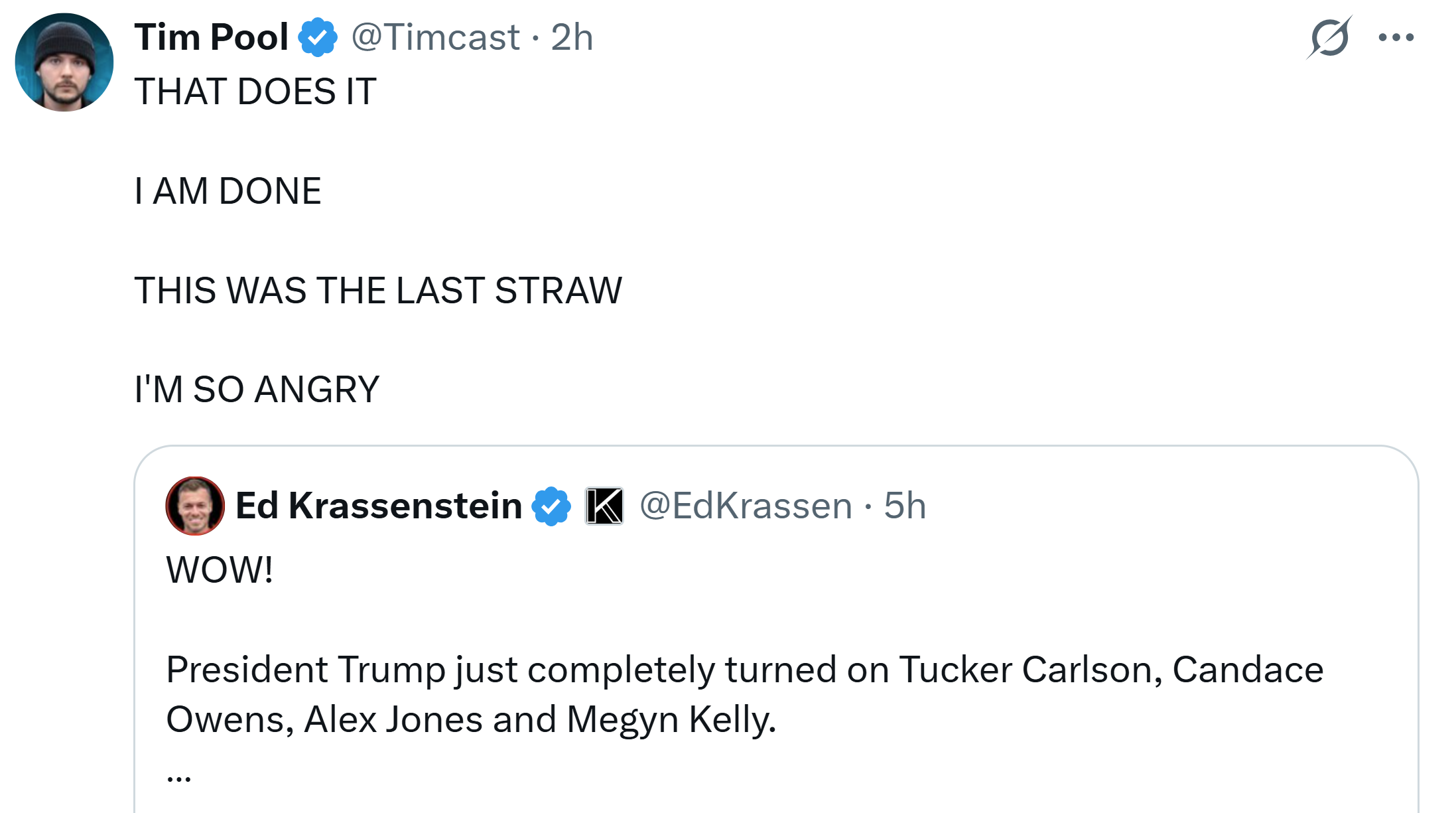This screenshot has height=813, width=1456.
Task: Click the "THIS WAS THE LAST STRAW" text
Action: click(x=378, y=291)
